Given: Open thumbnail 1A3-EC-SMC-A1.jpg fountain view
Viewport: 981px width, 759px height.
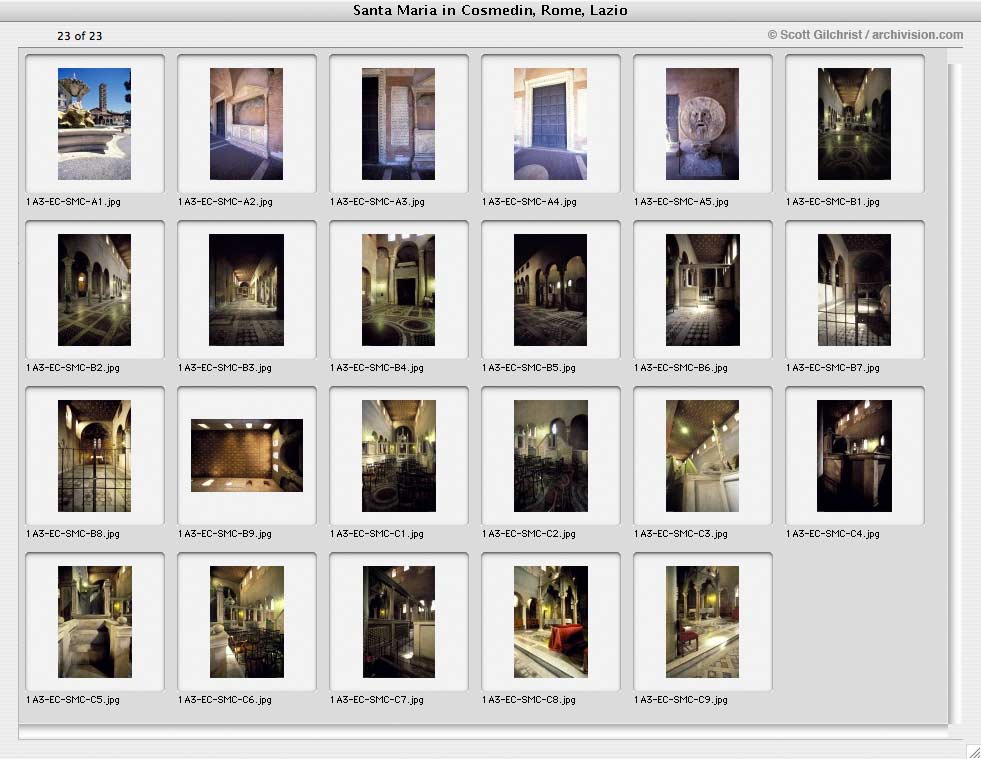Looking at the screenshot, I should coord(94,124).
